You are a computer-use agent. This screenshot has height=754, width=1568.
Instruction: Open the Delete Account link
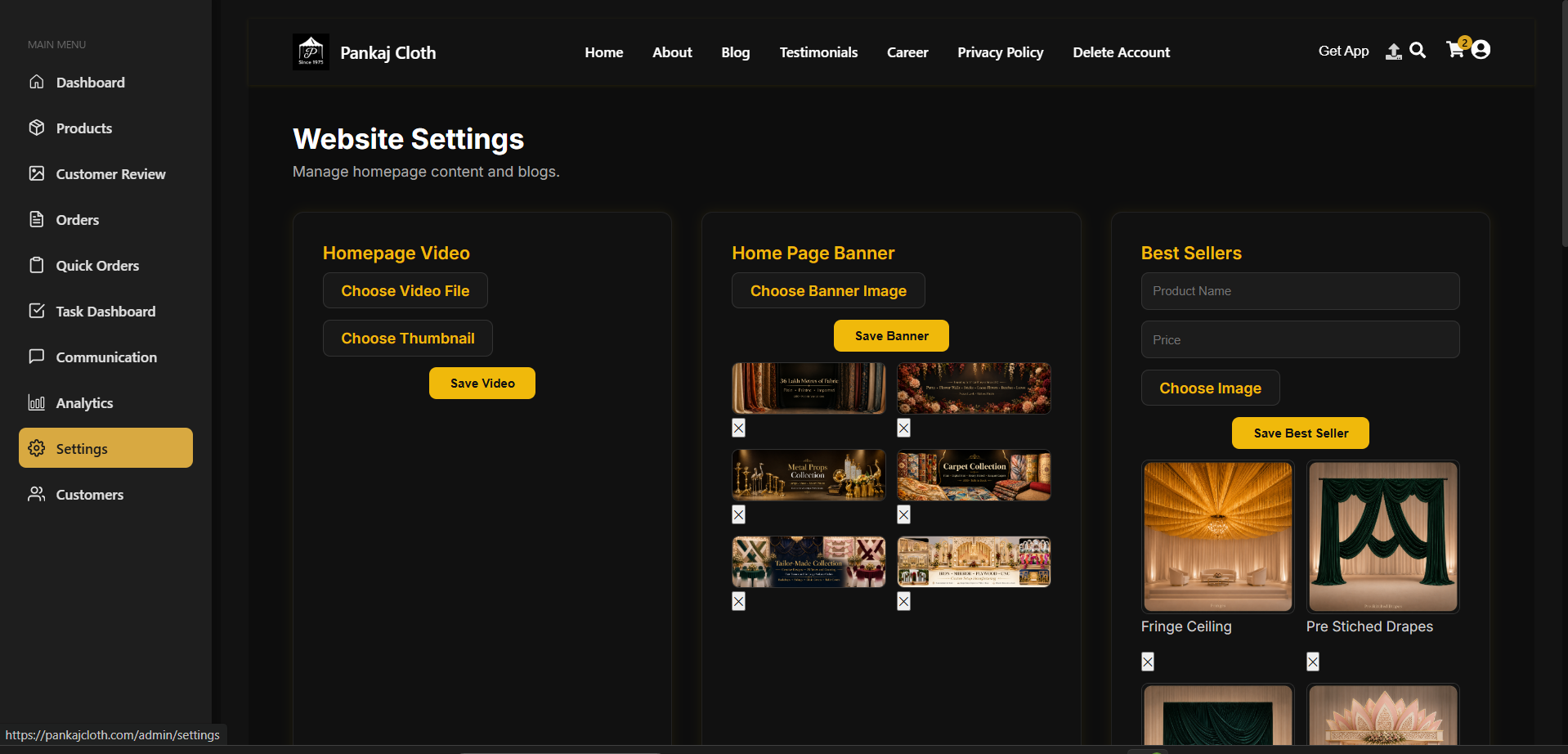point(1122,52)
